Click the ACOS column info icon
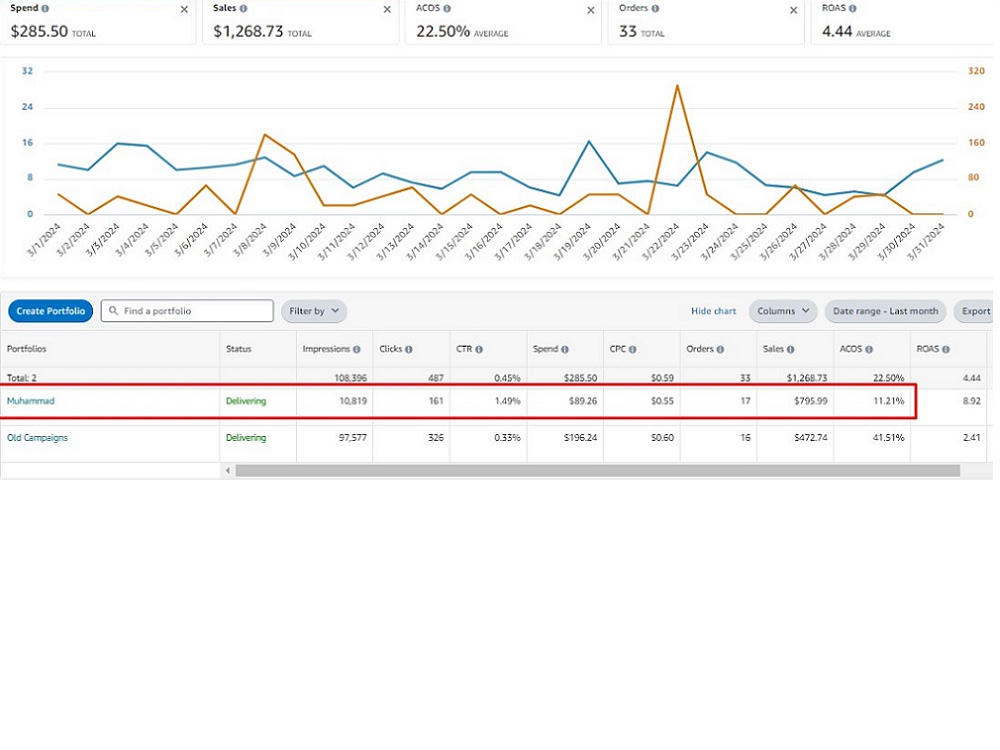1000x750 pixels. [869, 349]
